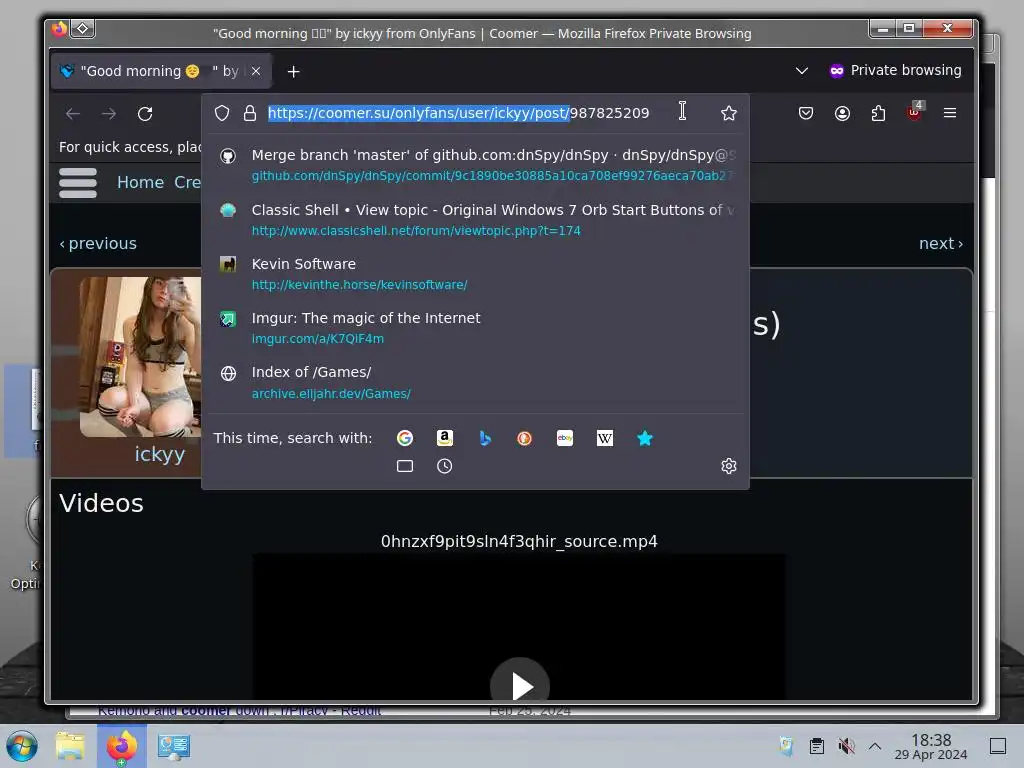Screen dimensions: 1024x768
Task: Search this time with Wikipedia
Action: coord(605,438)
